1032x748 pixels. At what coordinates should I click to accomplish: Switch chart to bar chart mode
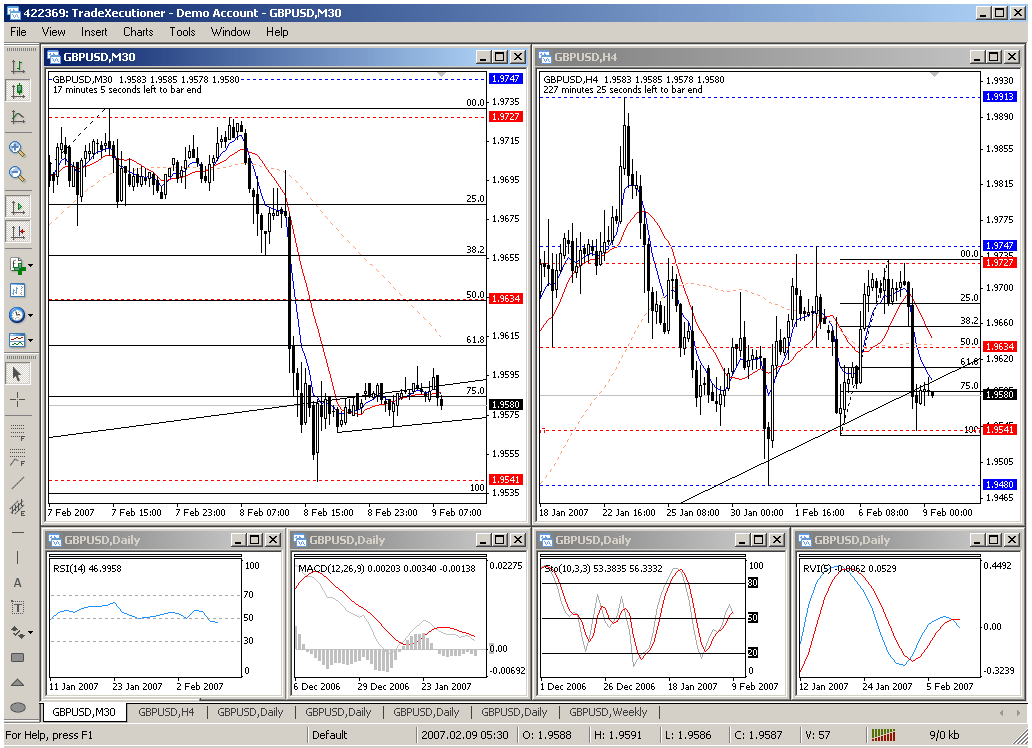tap(18, 66)
